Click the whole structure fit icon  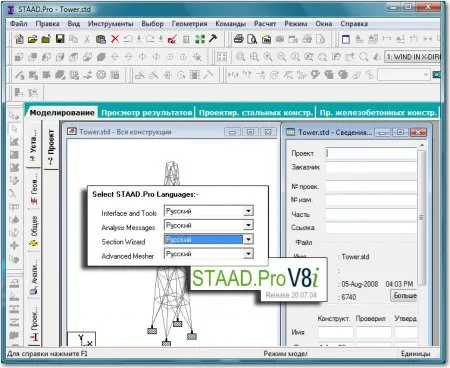(222, 57)
